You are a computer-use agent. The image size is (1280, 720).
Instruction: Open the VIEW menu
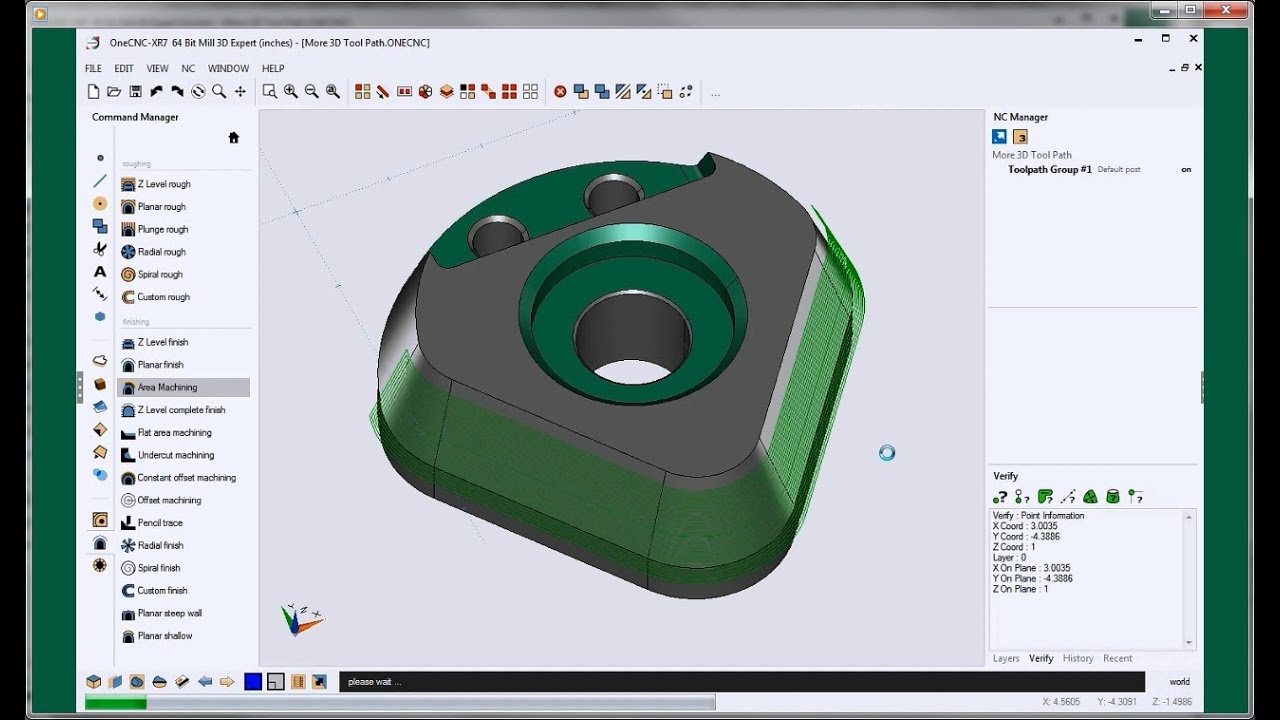coord(158,69)
